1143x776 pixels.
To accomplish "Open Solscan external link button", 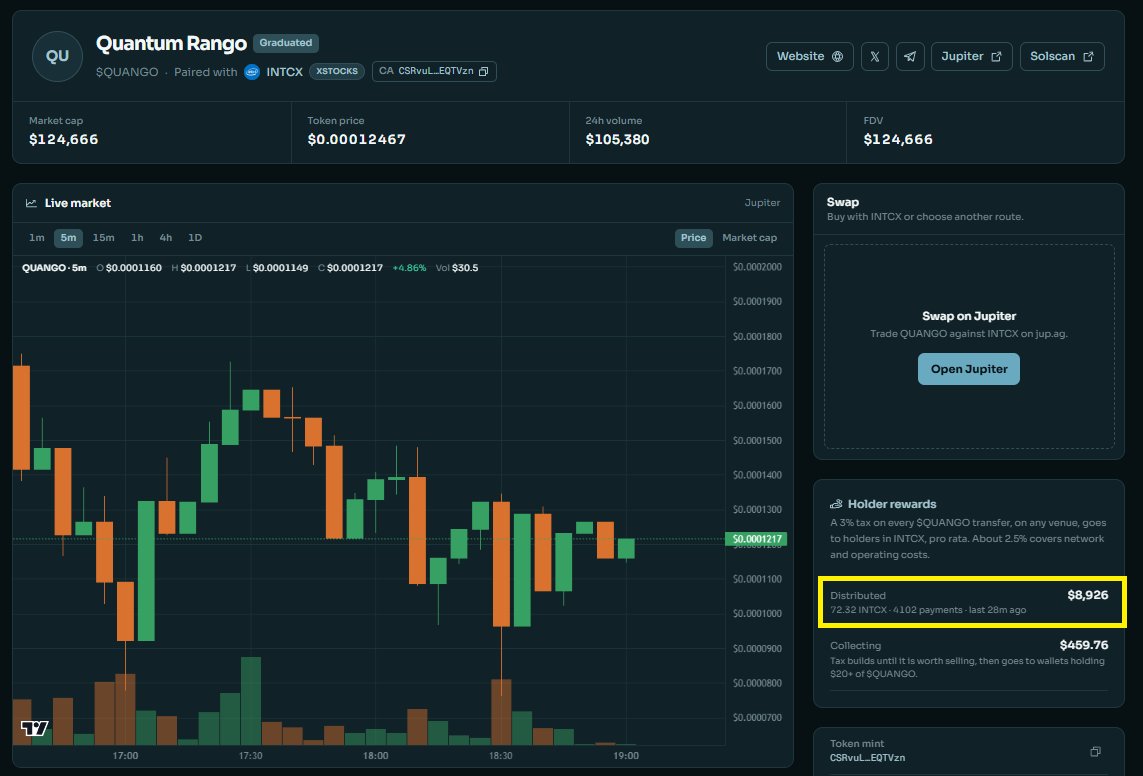I will click(1061, 56).
